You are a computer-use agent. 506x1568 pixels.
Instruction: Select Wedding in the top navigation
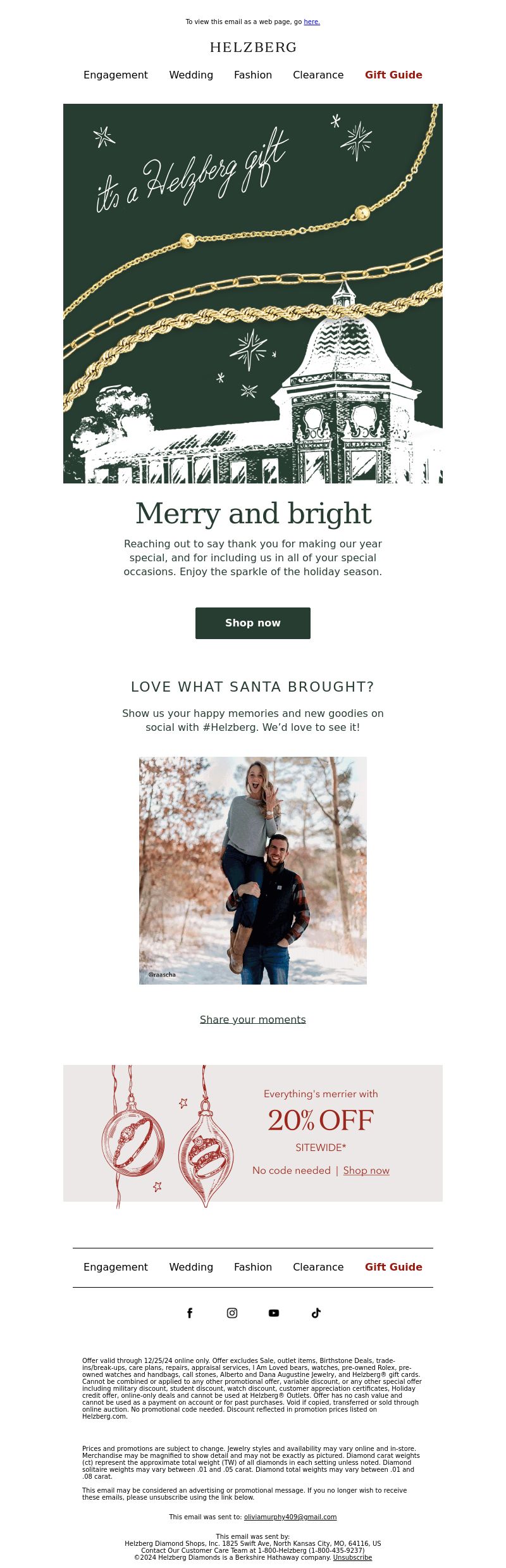(191, 75)
